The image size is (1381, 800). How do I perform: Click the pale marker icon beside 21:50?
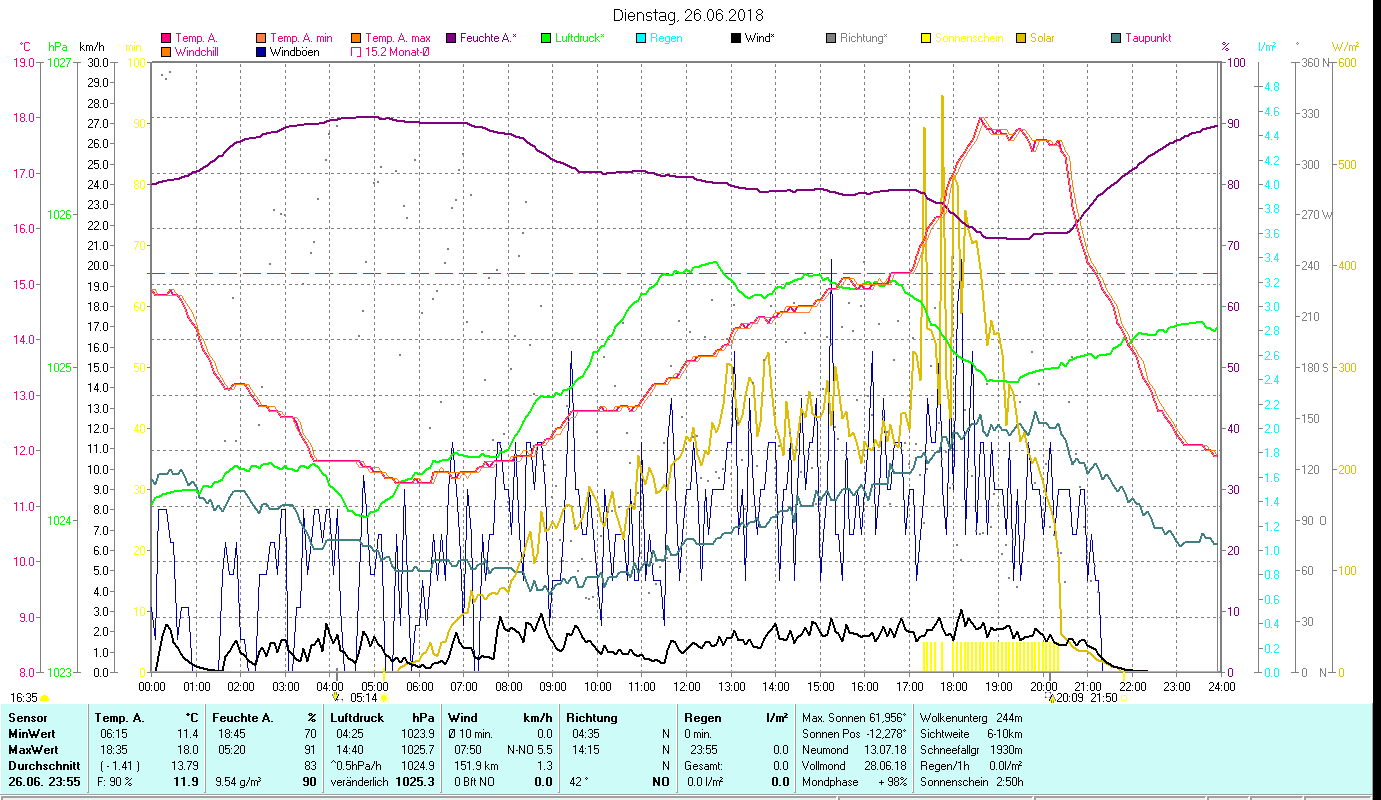coord(1124,698)
